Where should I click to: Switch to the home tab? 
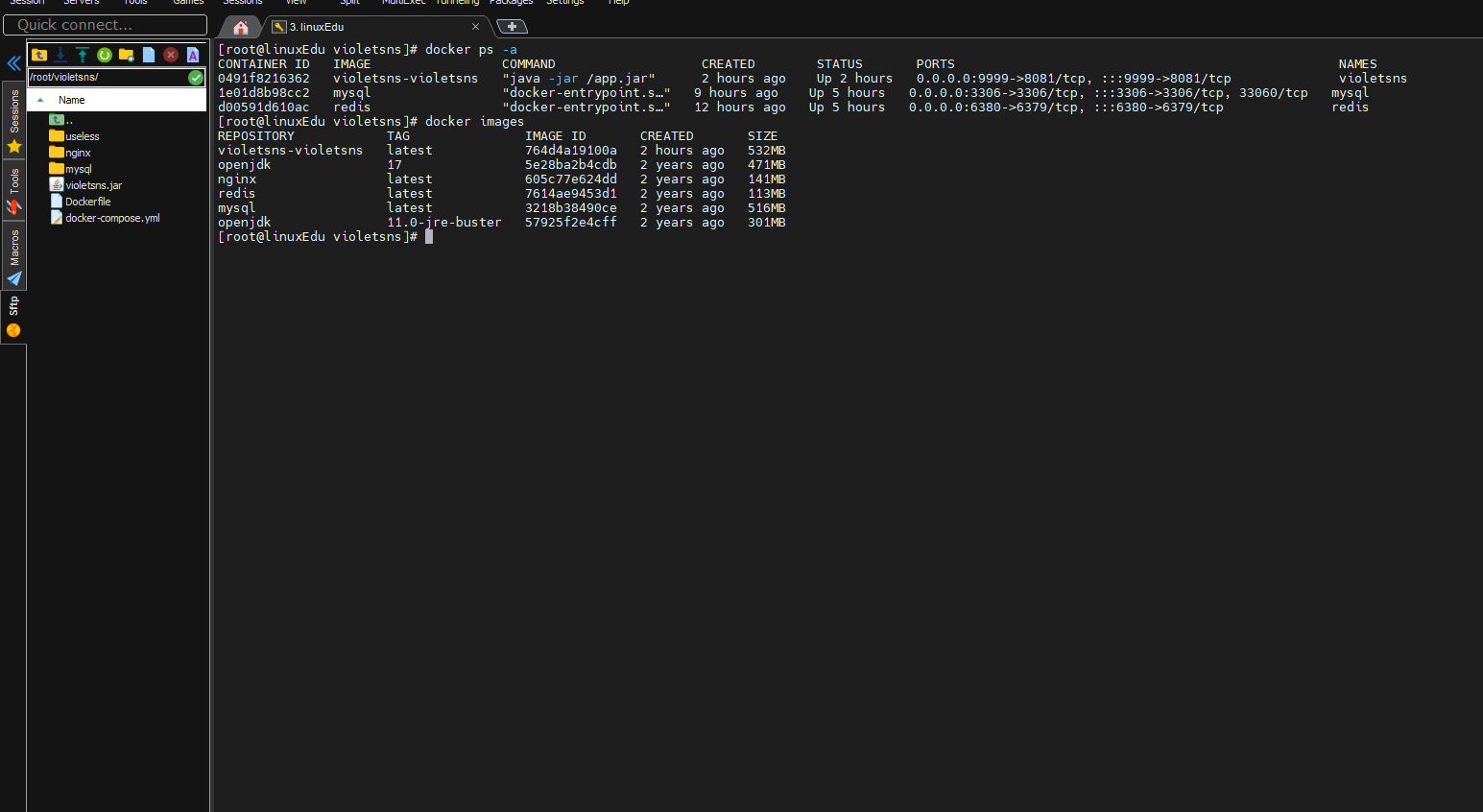pyautogui.click(x=241, y=27)
